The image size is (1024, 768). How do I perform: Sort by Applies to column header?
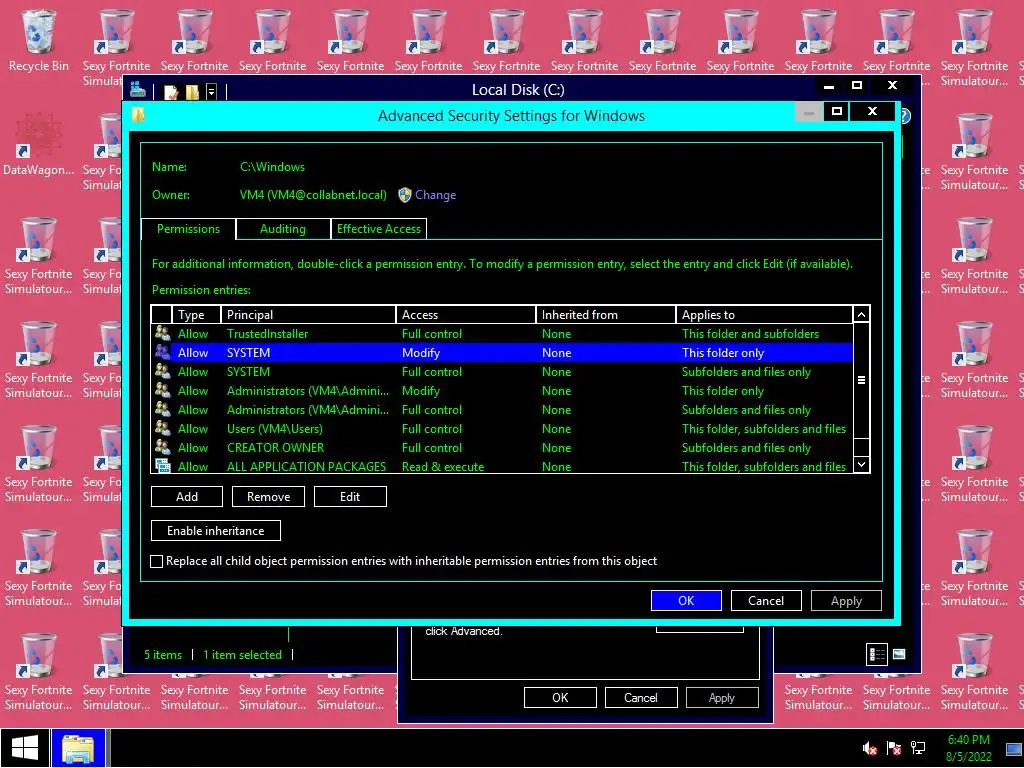click(763, 315)
